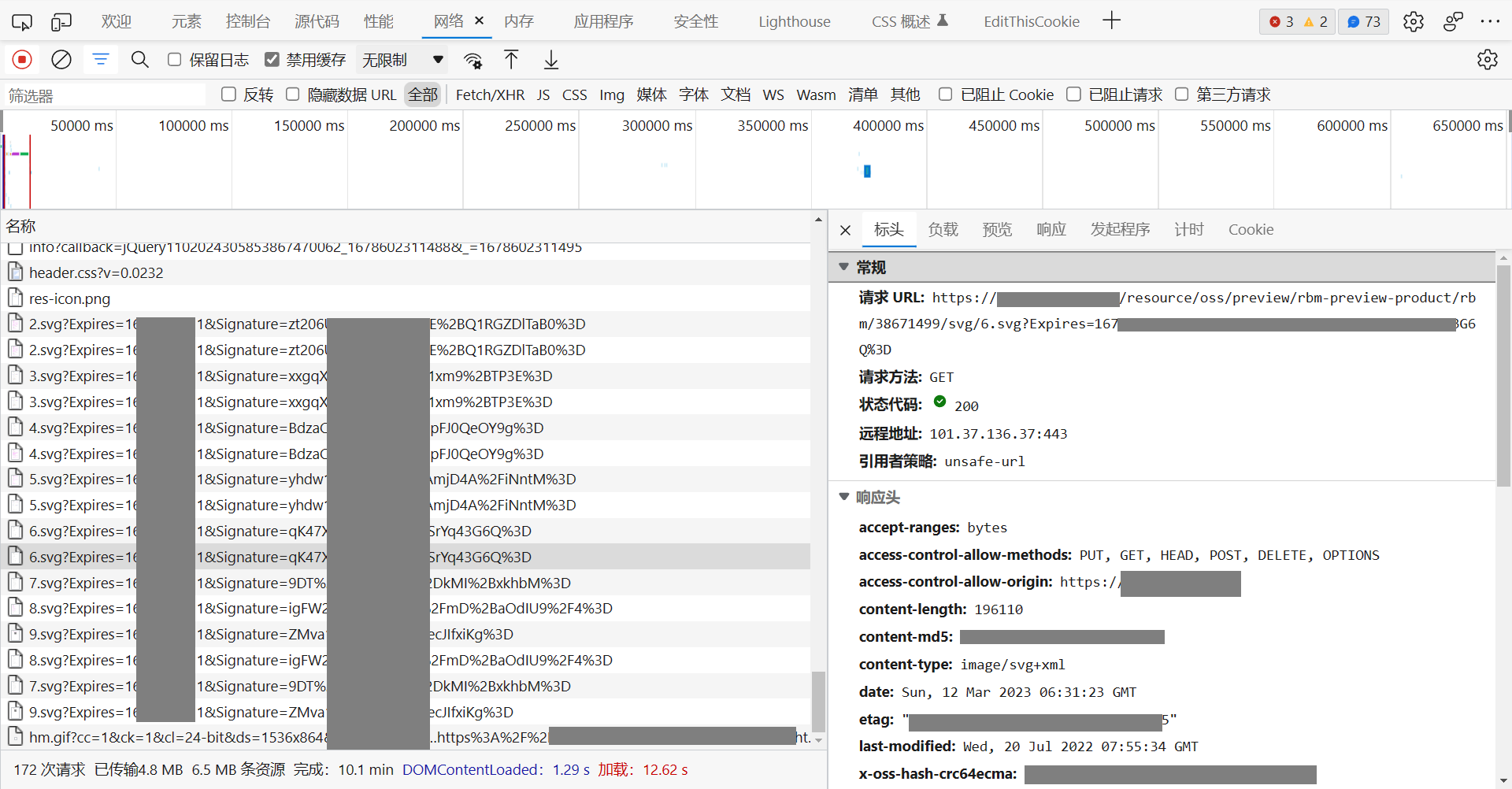Viewport: 1512px width, 789px height.
Task: Check the 隐藏数据 URL option
Action: point(293,94)
